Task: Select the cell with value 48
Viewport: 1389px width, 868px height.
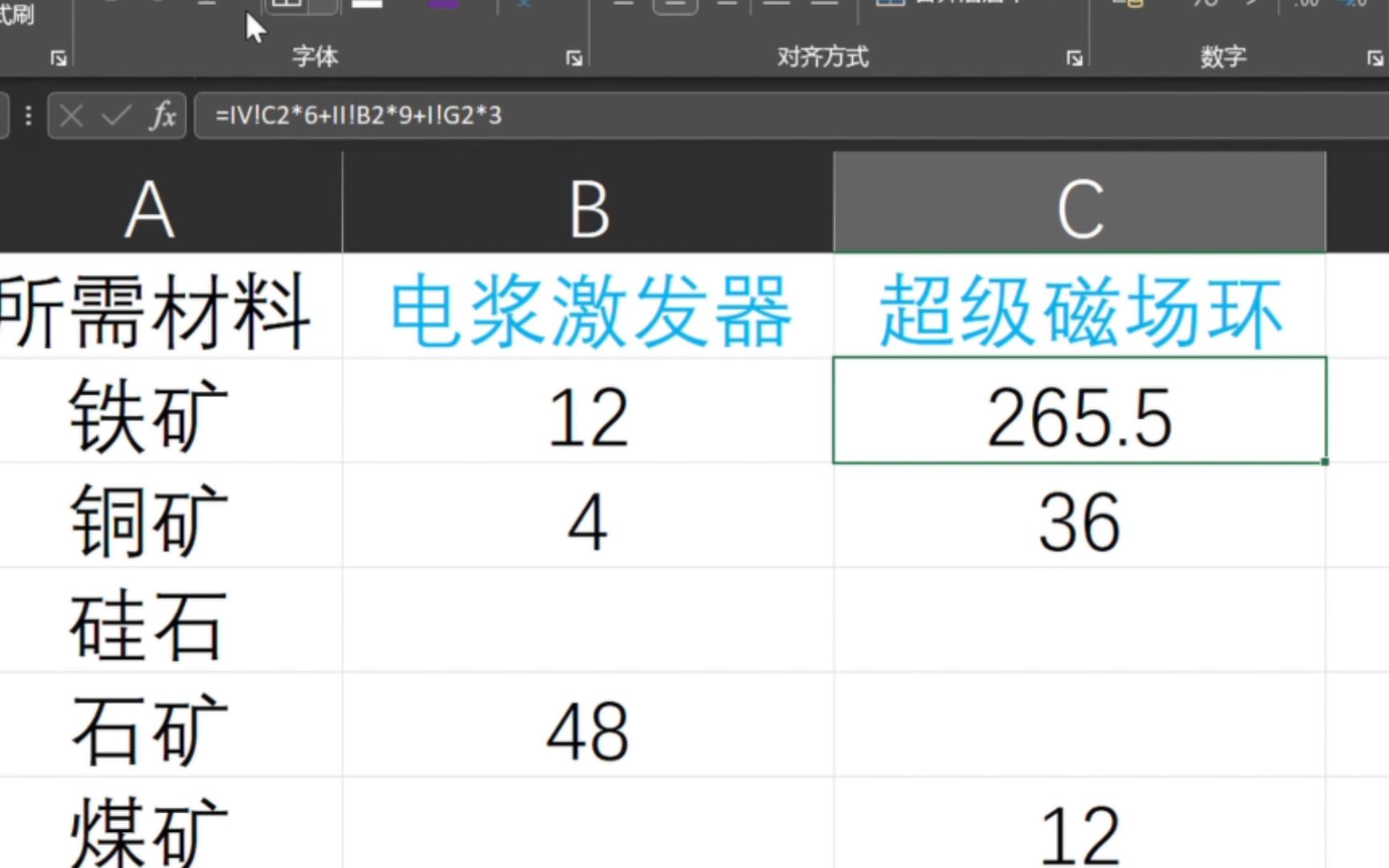Action: [x=588, y=724]
